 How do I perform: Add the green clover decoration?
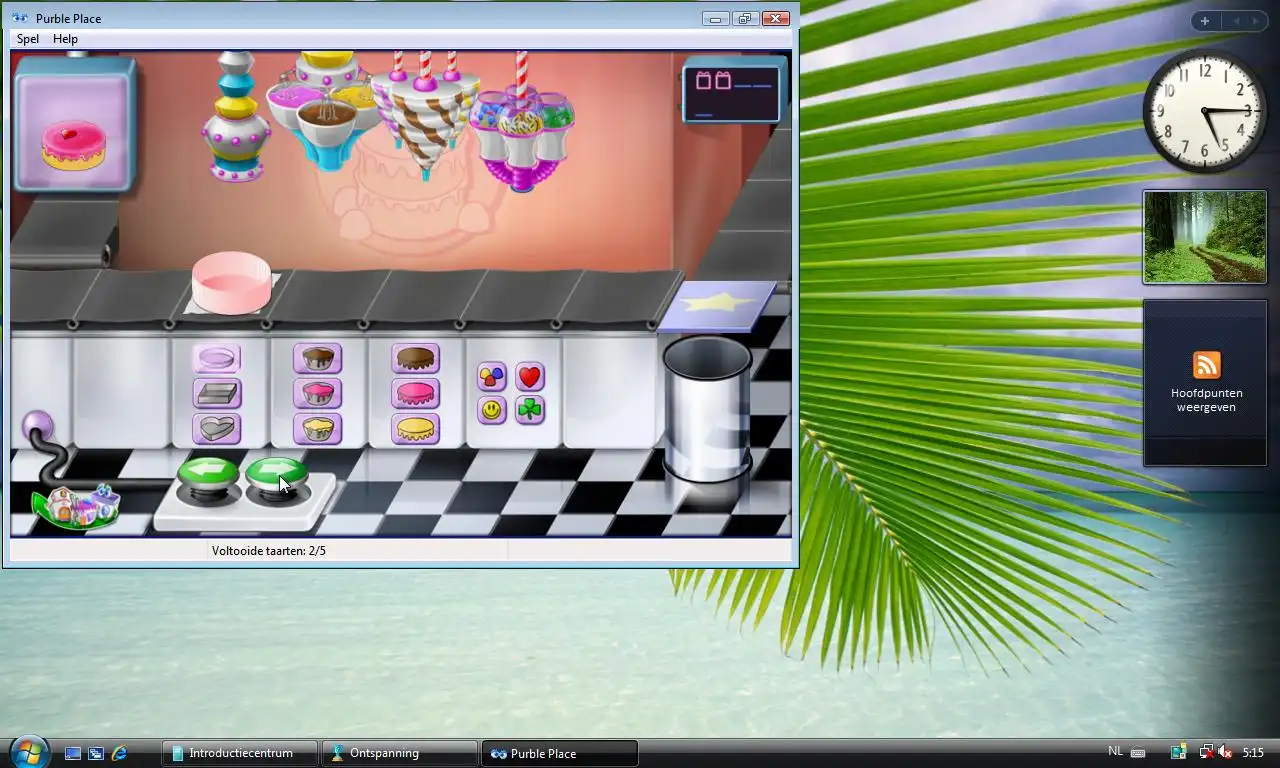click(x=530, y=410)
